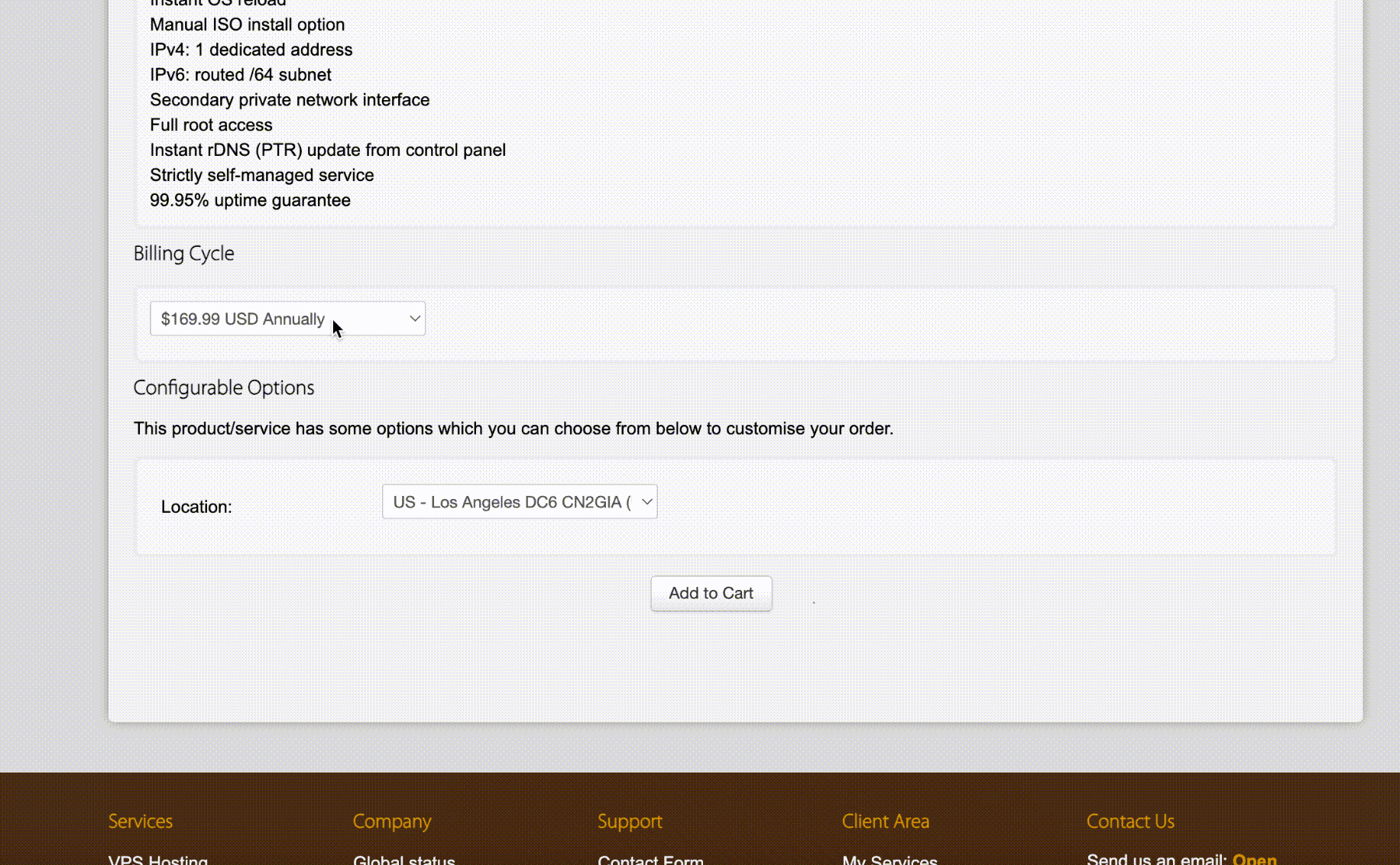Go to the Contact Form link
The width and height of the screenshot is (1400, 865).
pos(650,859)
